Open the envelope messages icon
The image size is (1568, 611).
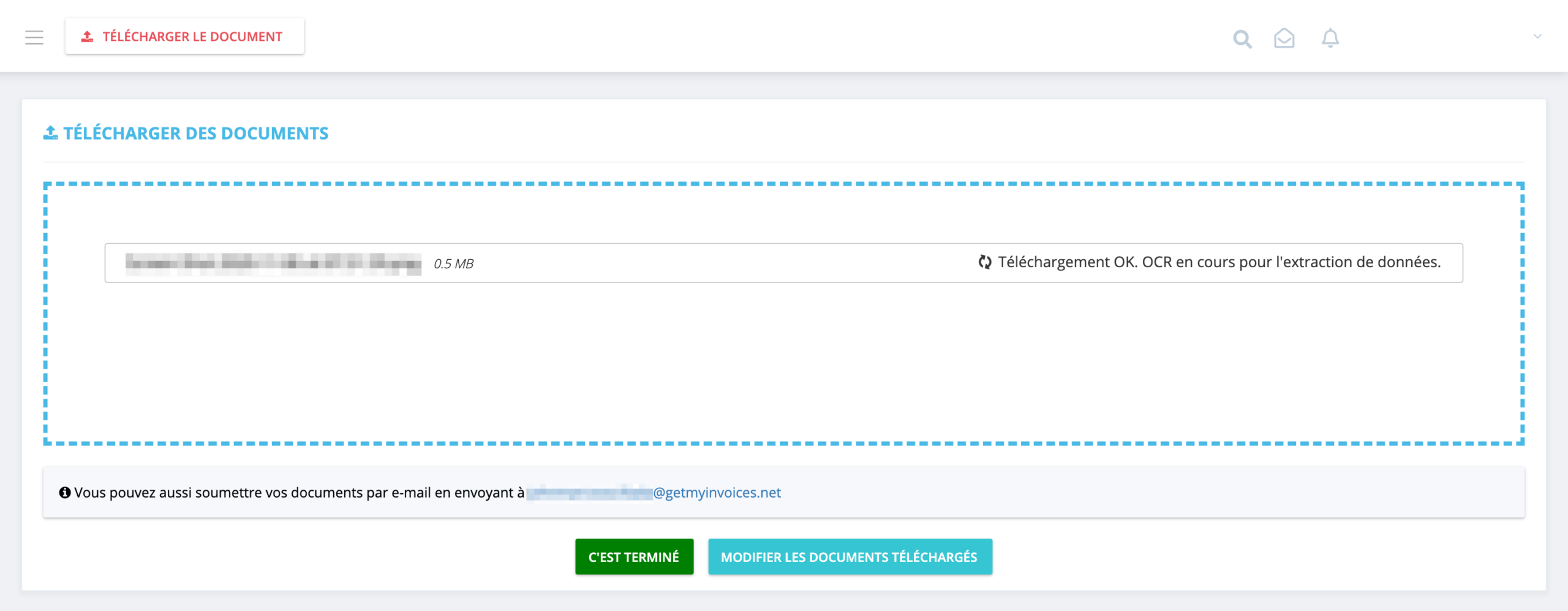(1284, 38)
